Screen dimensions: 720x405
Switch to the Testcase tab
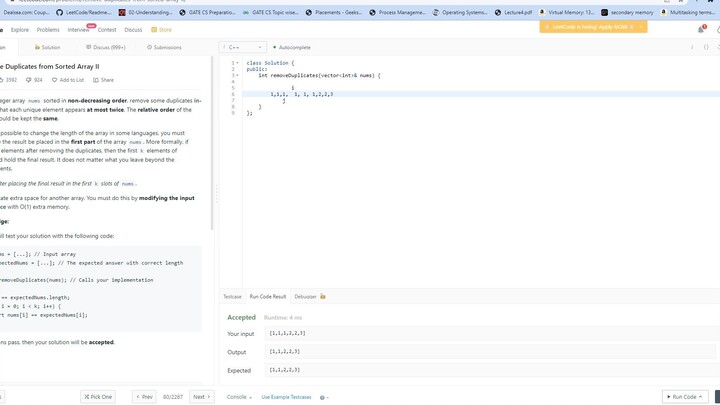pos(232,297)
